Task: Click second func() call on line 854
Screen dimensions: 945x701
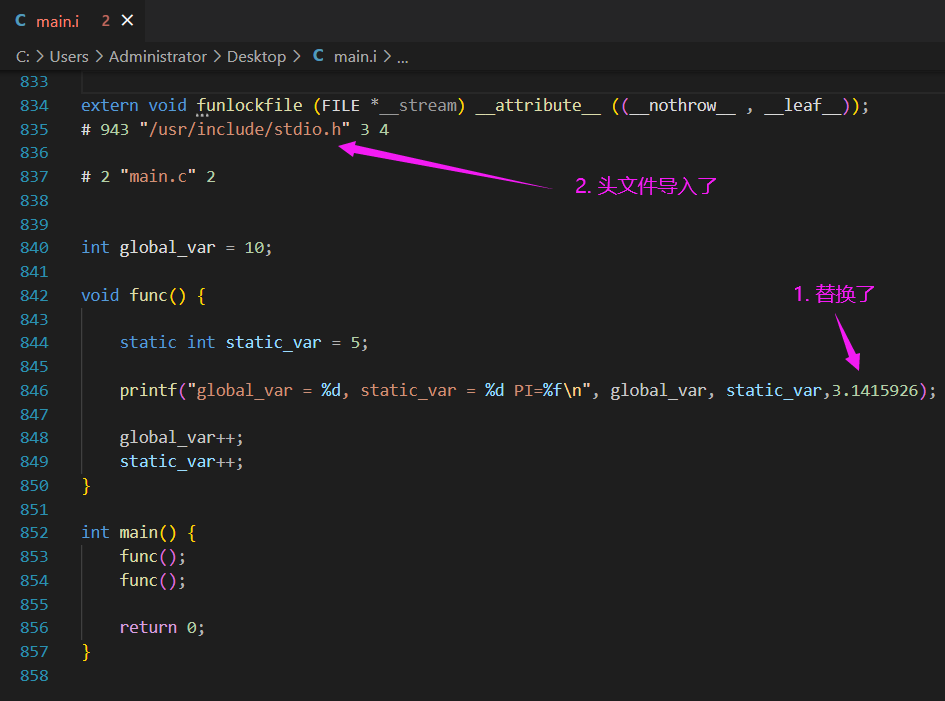Action: (x=152, y=580)
